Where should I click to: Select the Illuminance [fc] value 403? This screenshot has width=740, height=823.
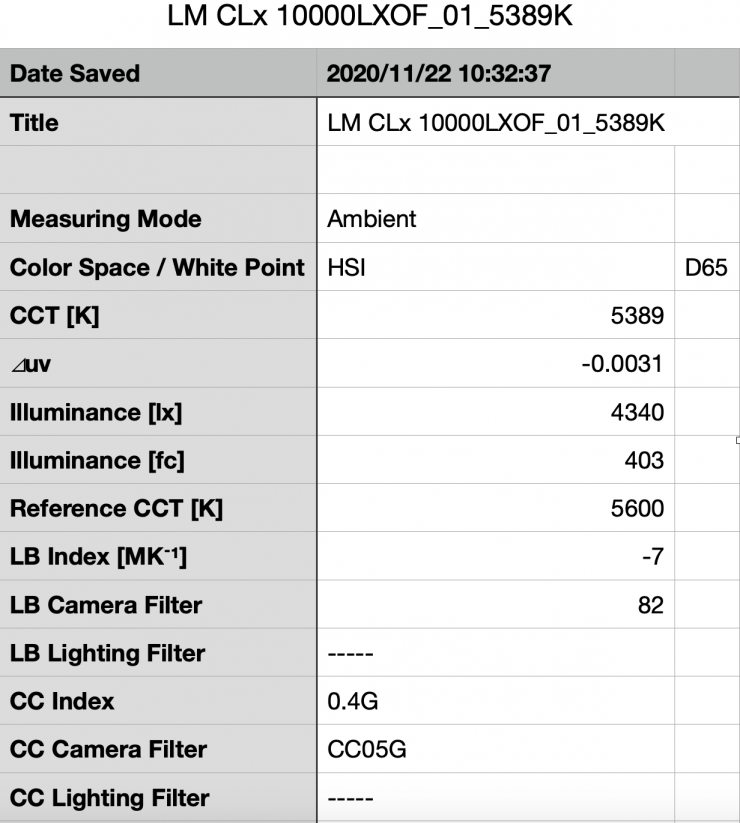point(496,460)
